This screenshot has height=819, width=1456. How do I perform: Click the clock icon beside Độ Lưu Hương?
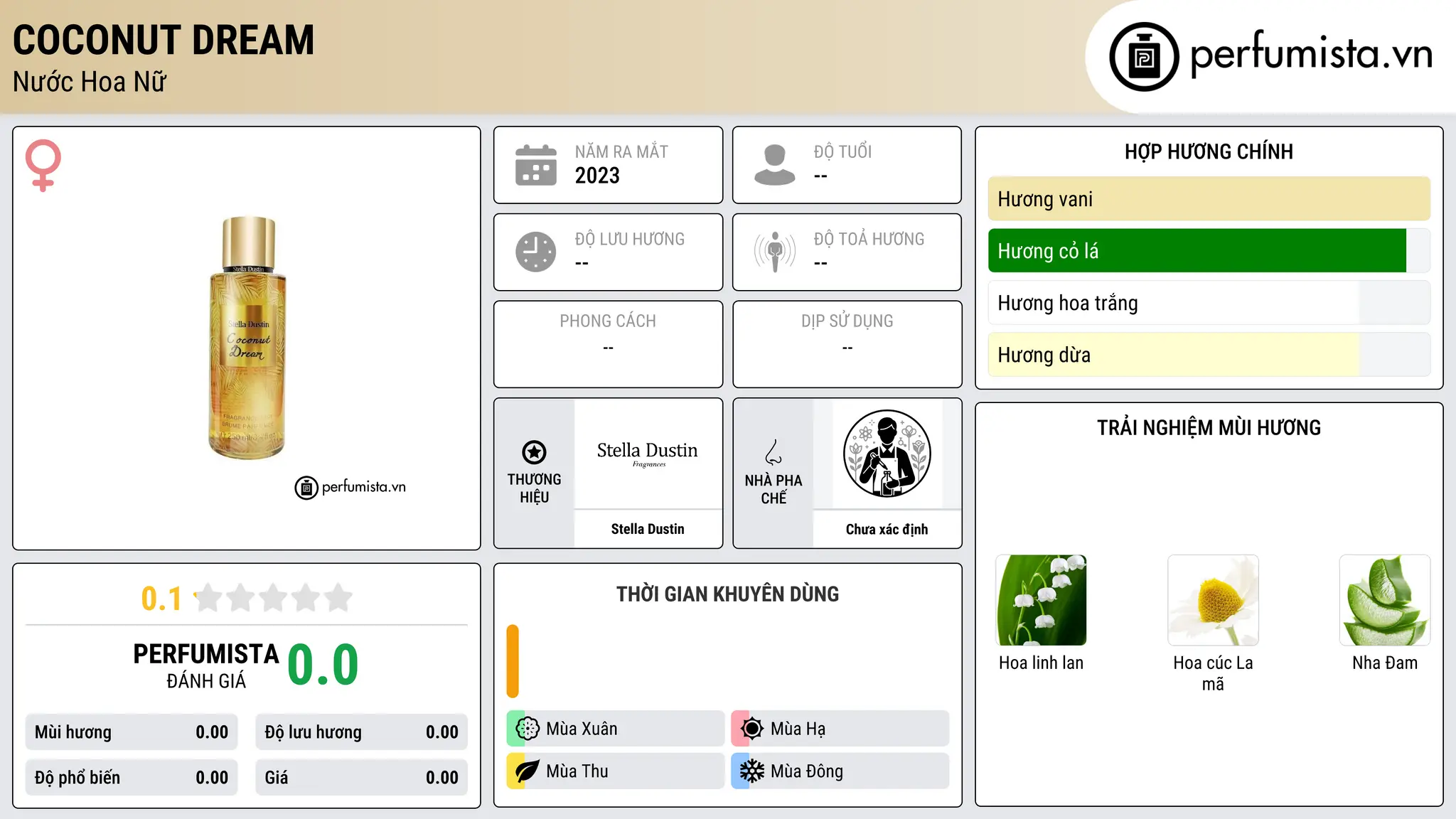(x=536, y=252)
